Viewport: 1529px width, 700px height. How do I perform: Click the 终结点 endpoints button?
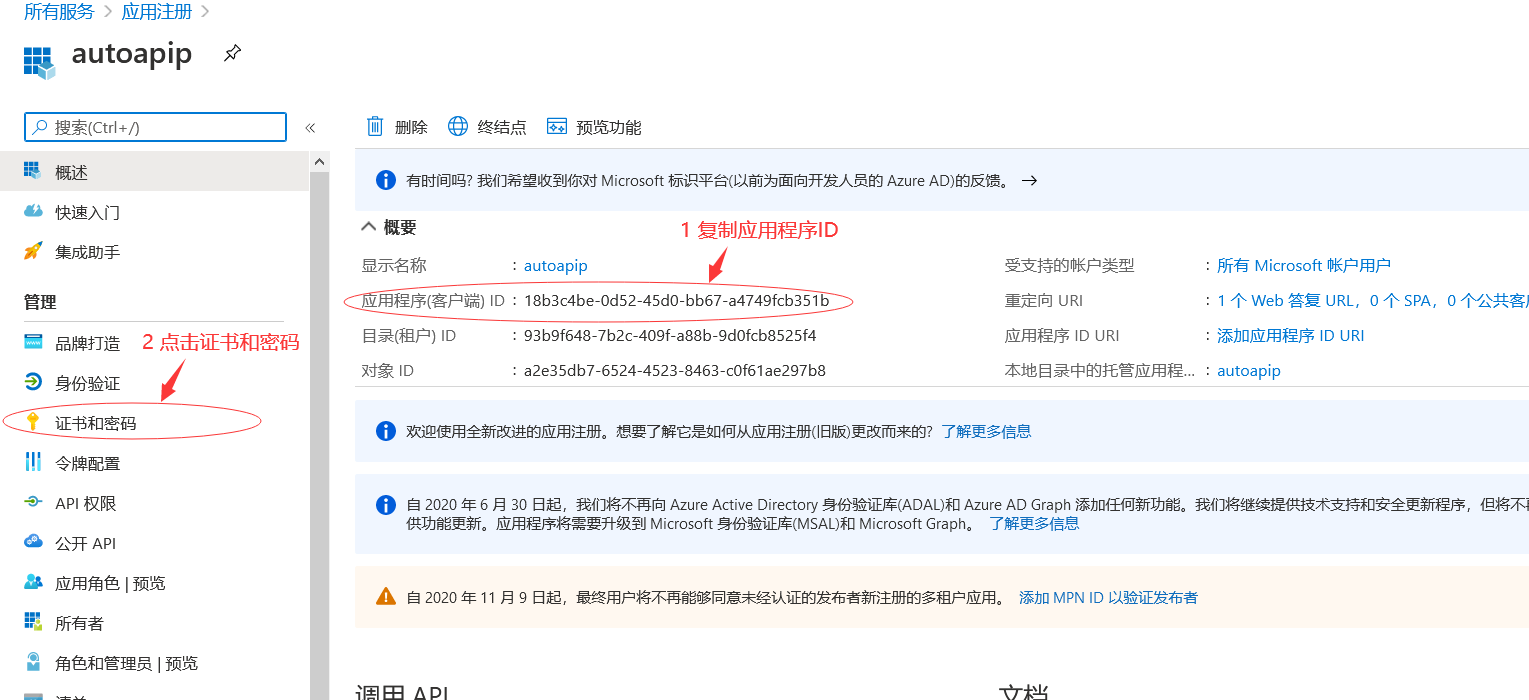coord(487,127)
